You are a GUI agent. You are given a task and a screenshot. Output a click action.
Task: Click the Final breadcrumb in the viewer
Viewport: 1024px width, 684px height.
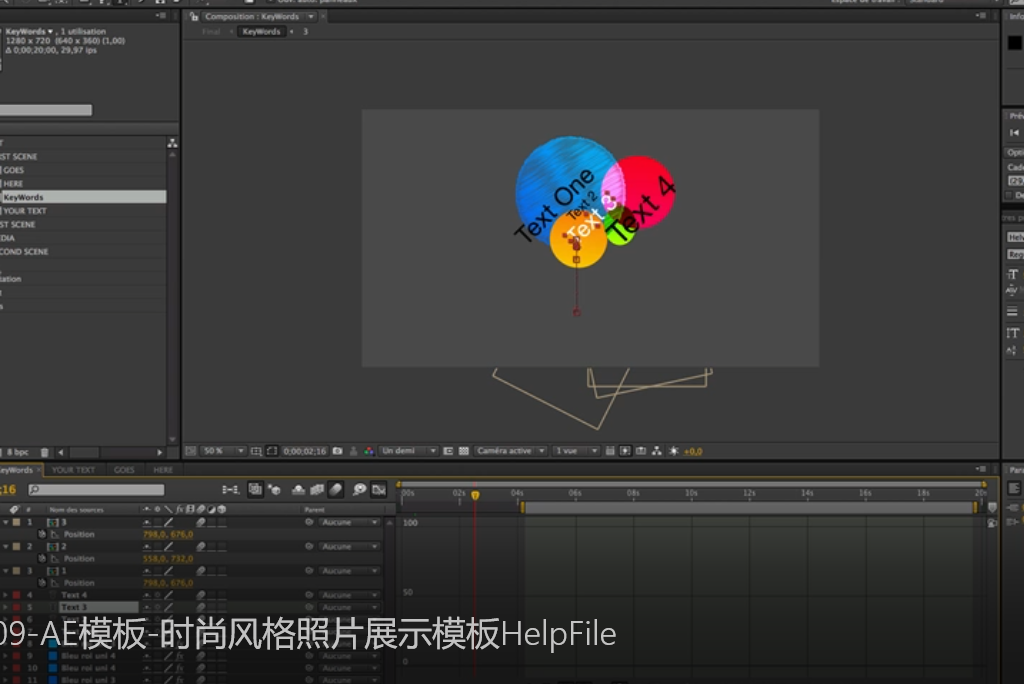coord(211,31)
